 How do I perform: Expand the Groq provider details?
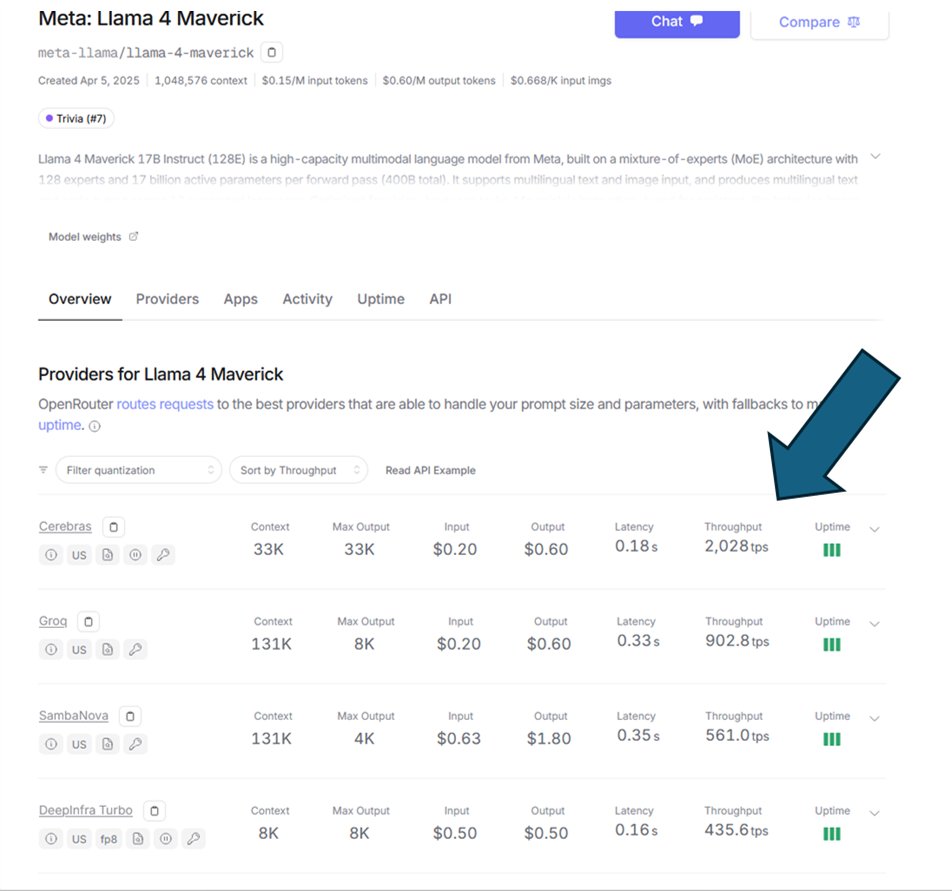pos(874,624)
